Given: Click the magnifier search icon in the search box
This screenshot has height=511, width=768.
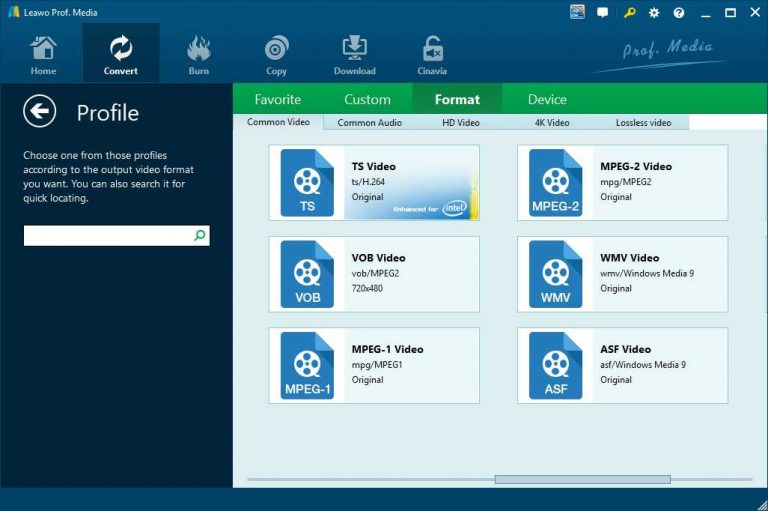Looking at the screenshot, I should coord(200,236).
